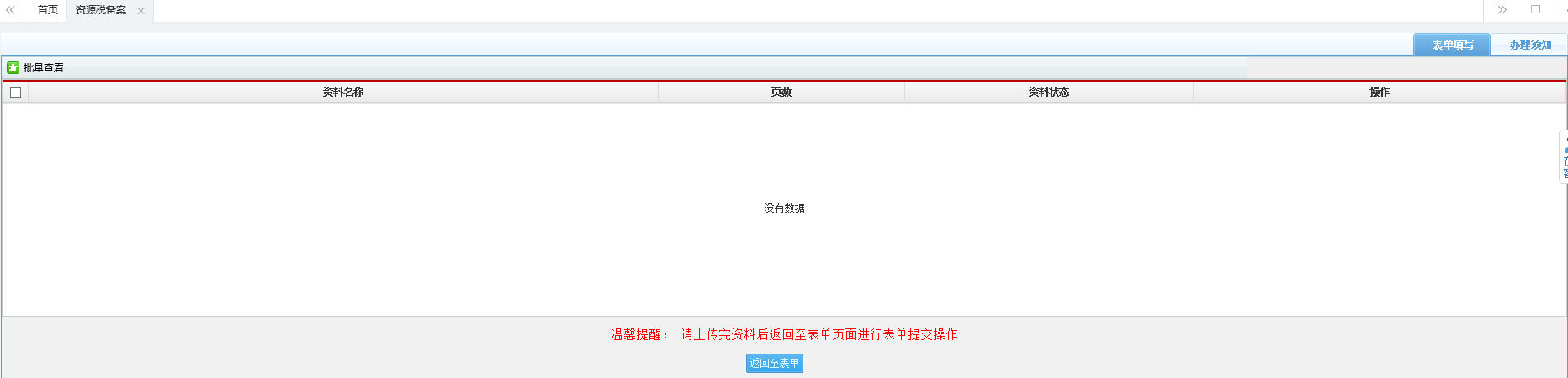
Task: Click the square full-screen icon in tab bar
Action: (1535, 9)
